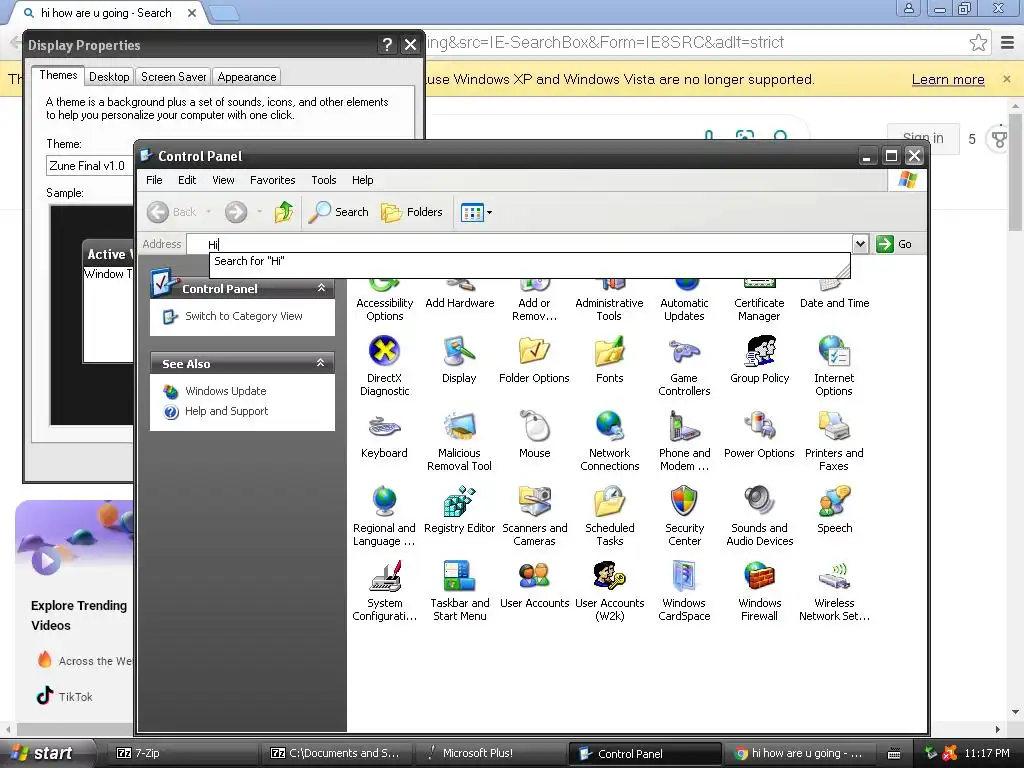Open Internet Options icon

(834, 351)
